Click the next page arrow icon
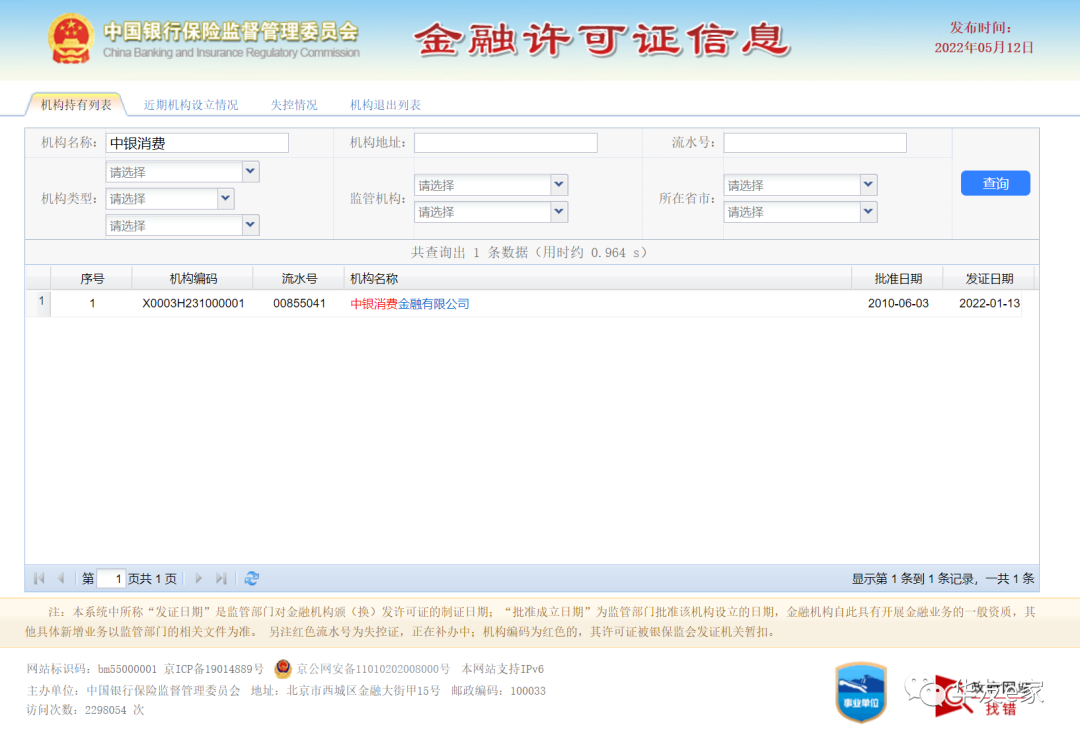This screenshot has width=1080, height=739. coord(198,578)
